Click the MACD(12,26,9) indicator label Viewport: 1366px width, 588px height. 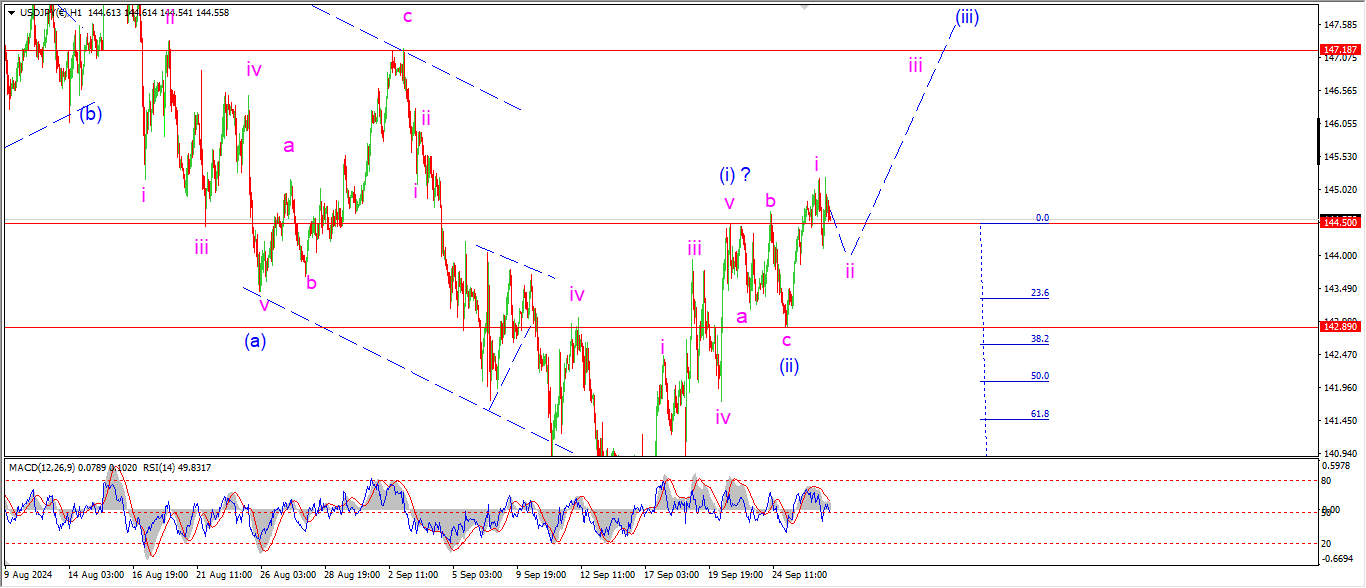tap(45, 467)
